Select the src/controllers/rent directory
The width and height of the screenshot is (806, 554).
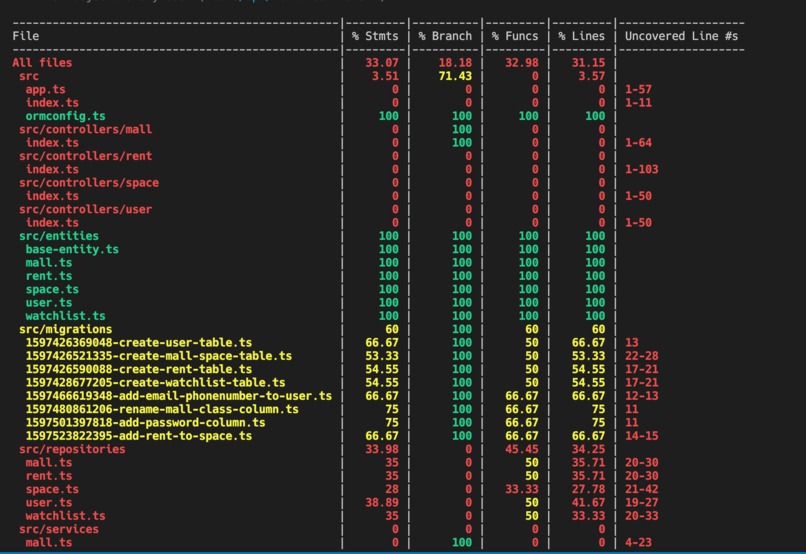85,156
